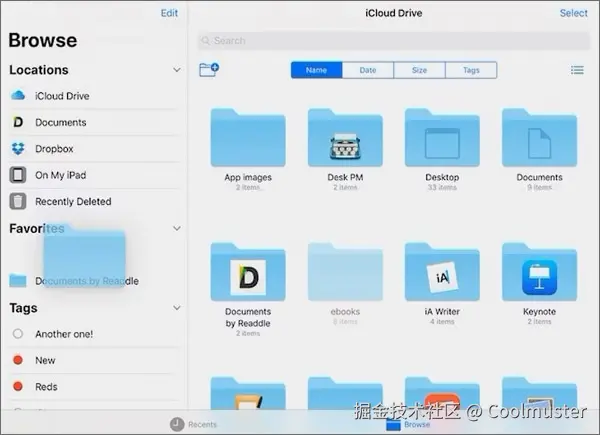The width and height of the screenshot is (600, 435).
Task: Sort files by Size
Action: (419, 70)
